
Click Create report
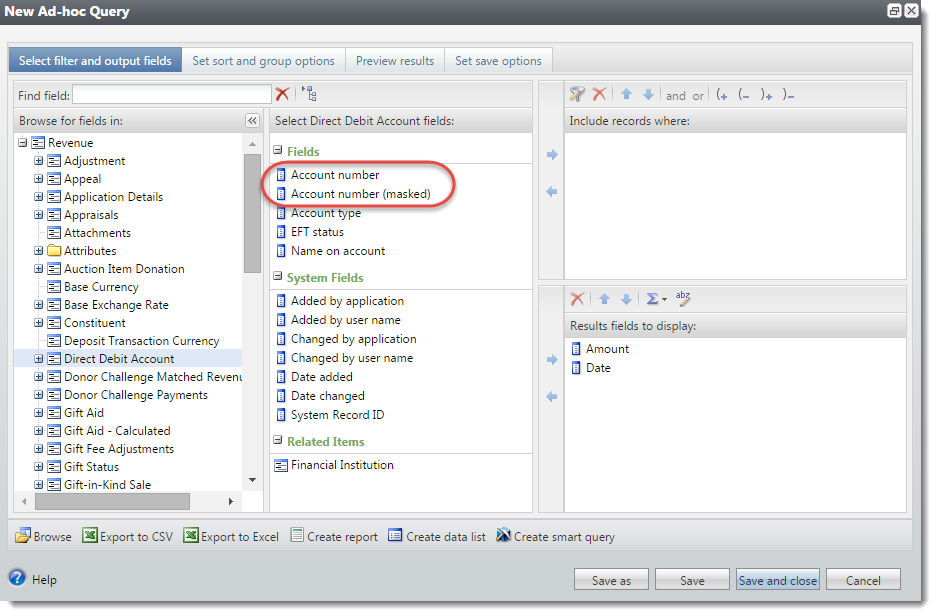334,536
